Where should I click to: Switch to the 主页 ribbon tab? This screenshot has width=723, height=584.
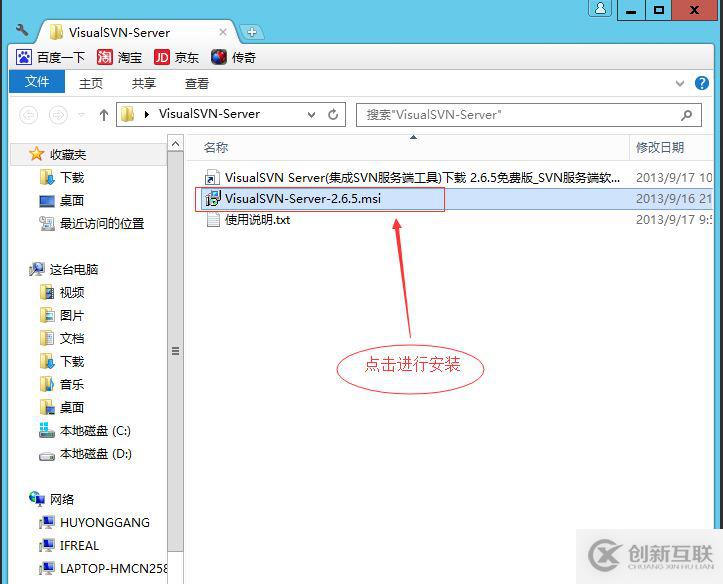click(x=91, y=83)
